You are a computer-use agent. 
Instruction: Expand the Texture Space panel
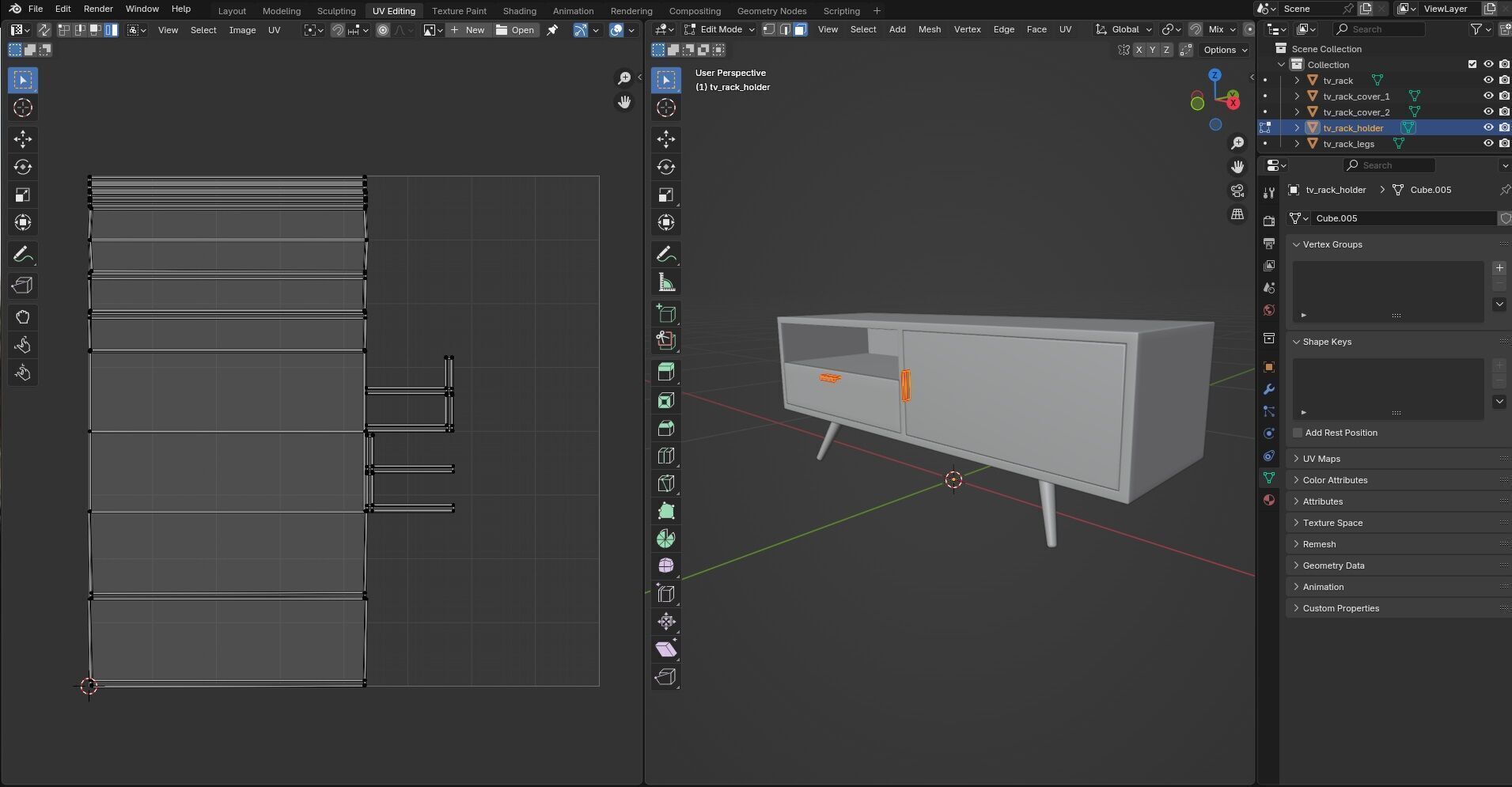[1332, 523]
